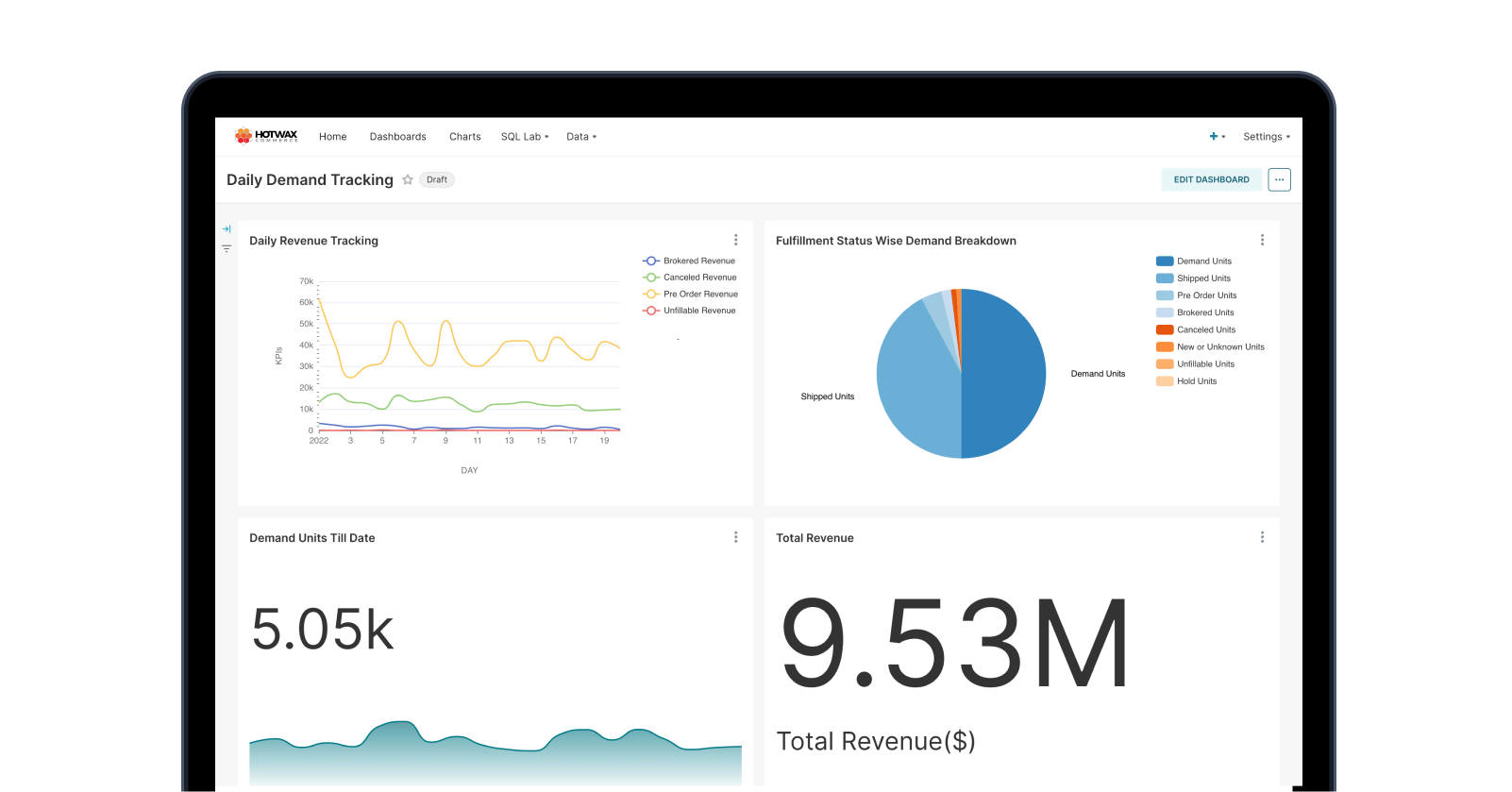Image resolution: width=1512 pixels, height=792 pixels.
Task: Click the Fulfillment Status Wise Demand Breakdown title
Action: coord(896,241)
